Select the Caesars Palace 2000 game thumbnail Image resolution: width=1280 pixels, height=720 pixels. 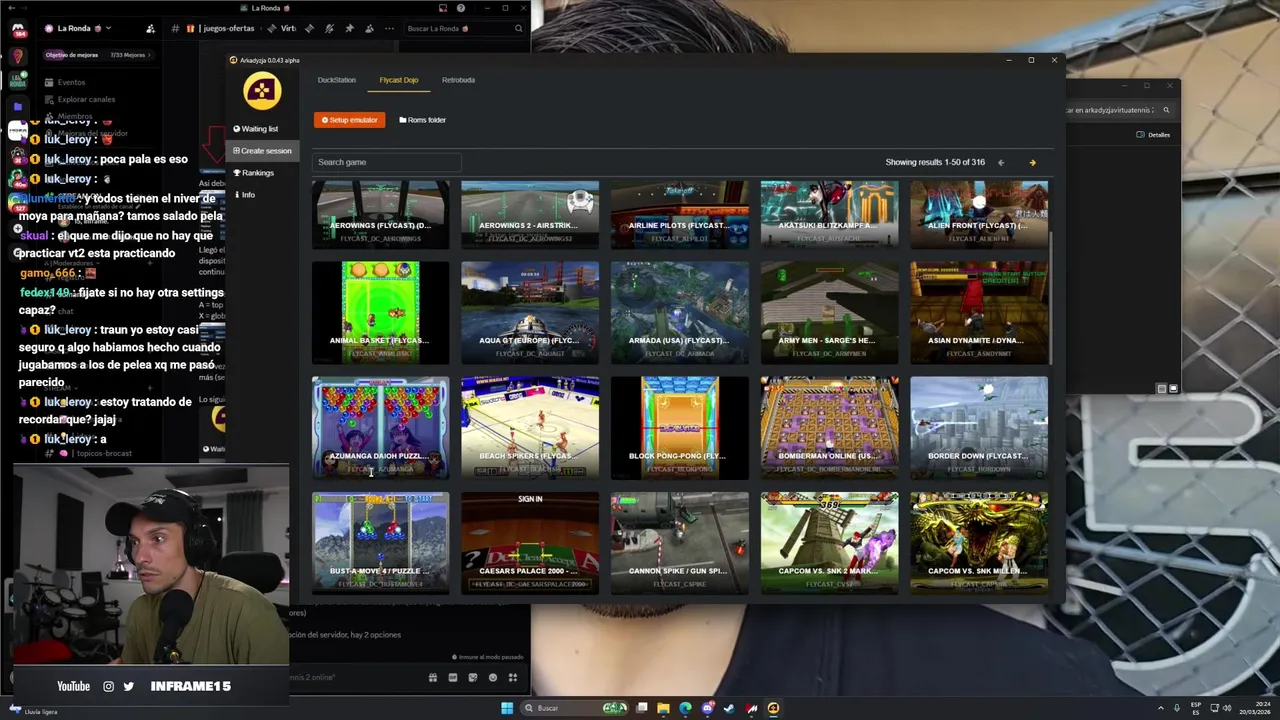530,542
